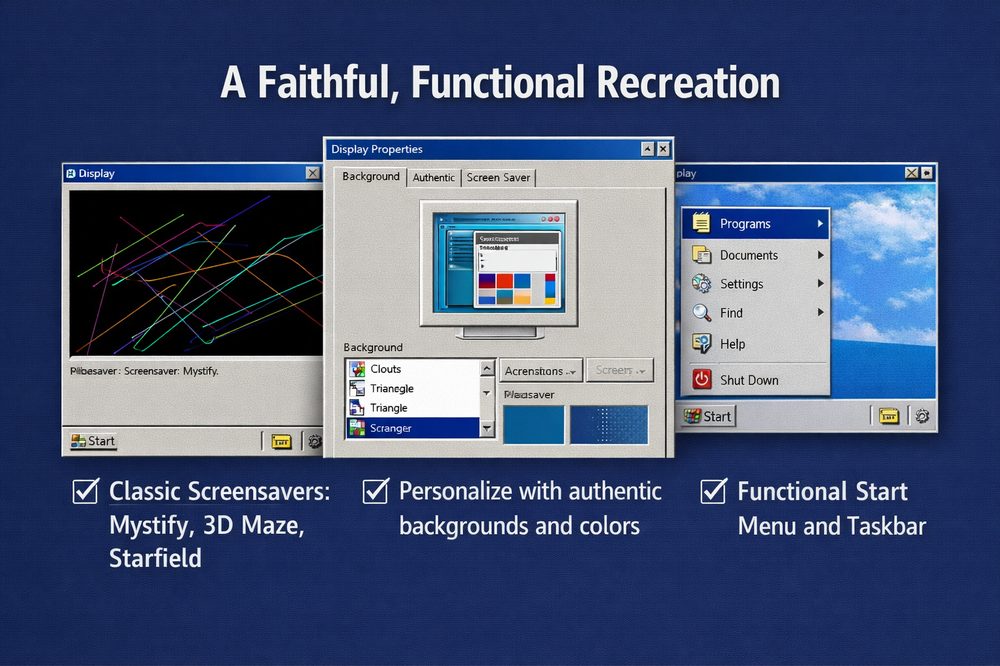Close the right window with X
Viewport: 1000px width, 666px height.
click(912, 173)
